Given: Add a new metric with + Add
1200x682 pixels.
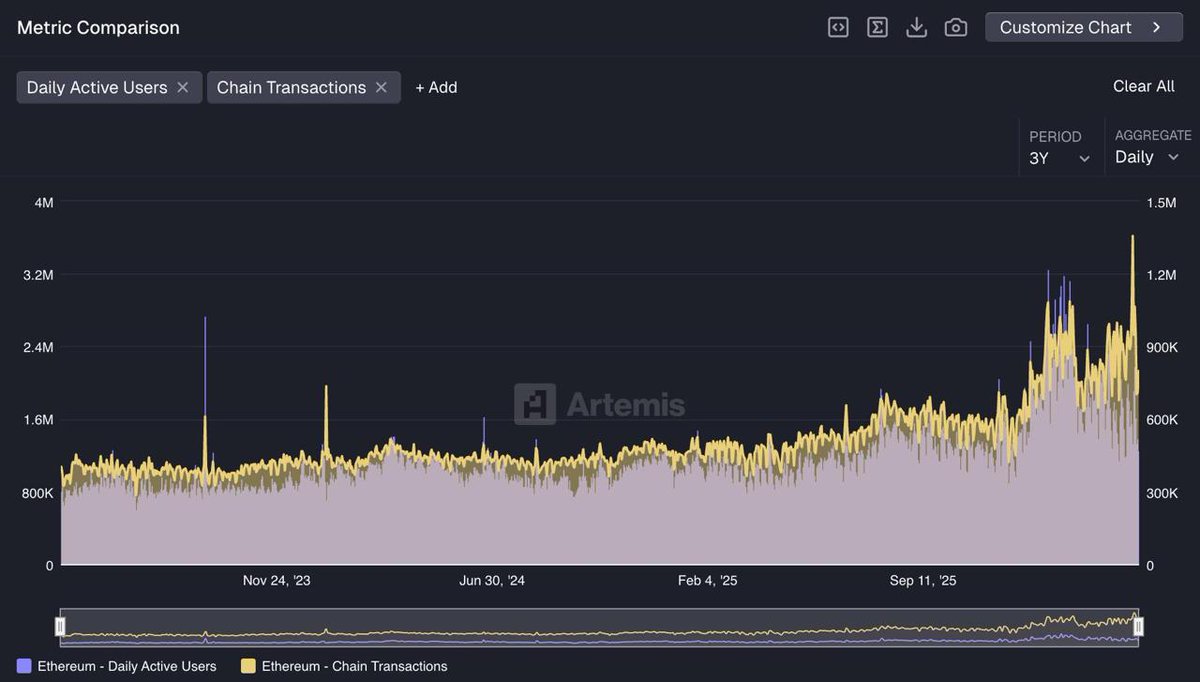Looking at the screenshot, I should [436, 88].
